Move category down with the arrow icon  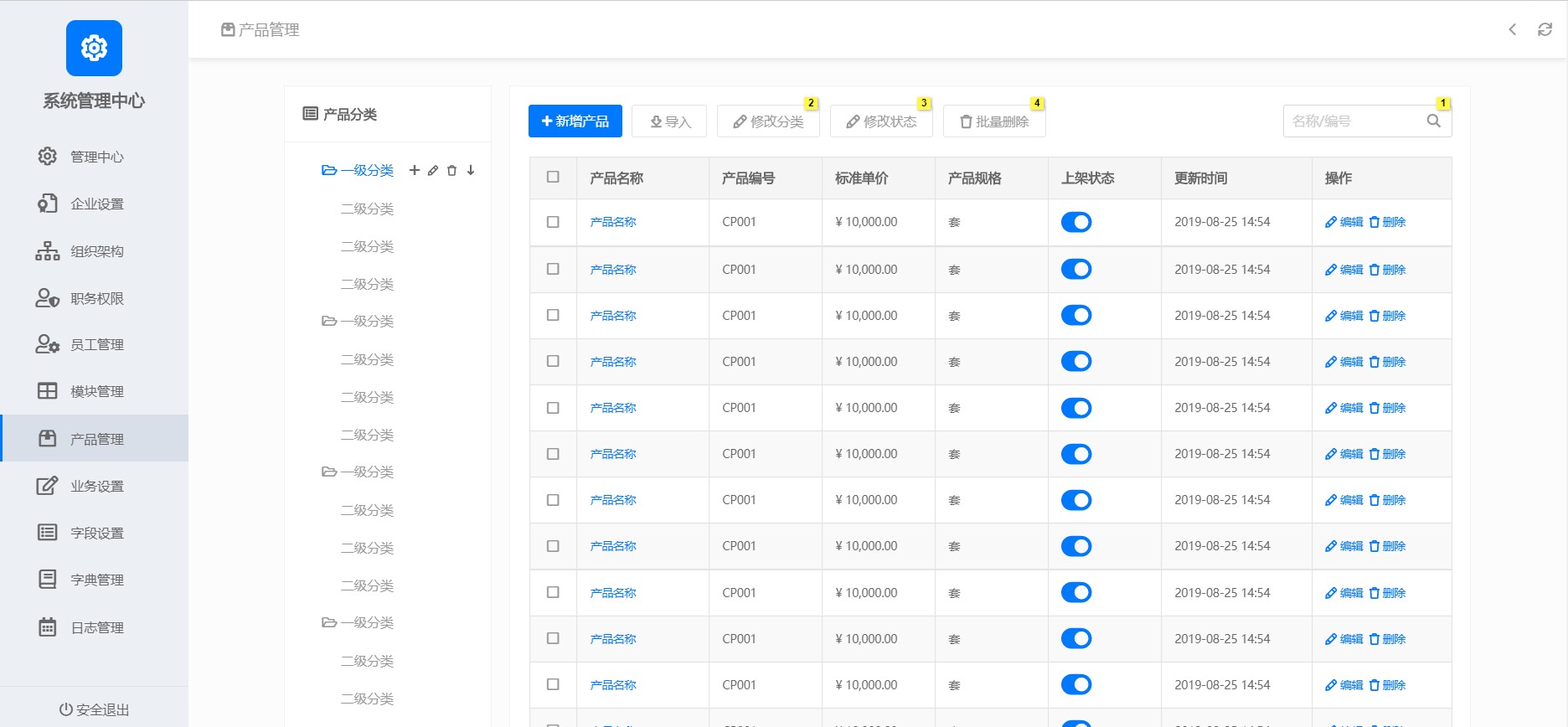471,170
